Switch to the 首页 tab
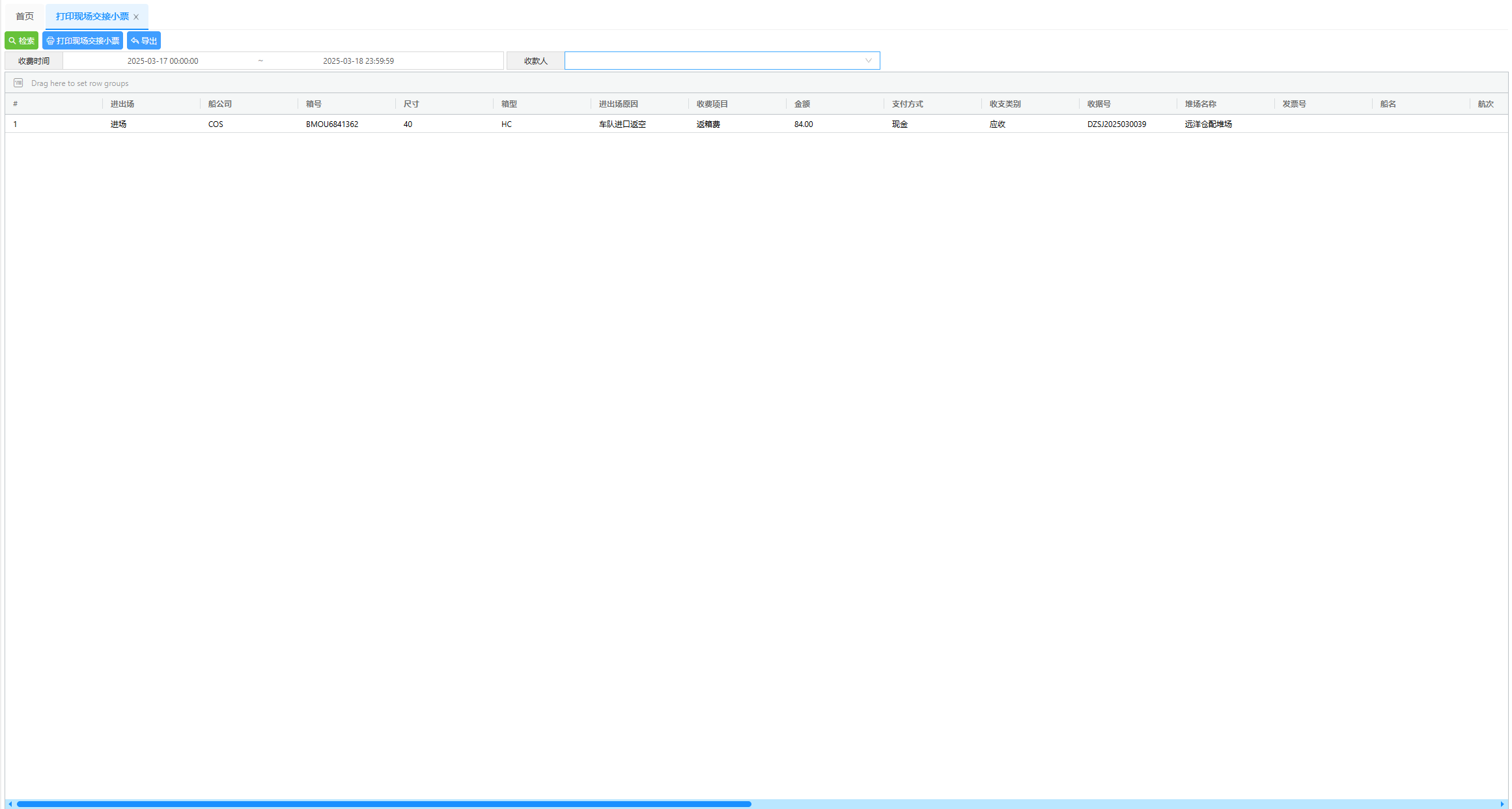 pyautogui.click(x=25, y=16)
